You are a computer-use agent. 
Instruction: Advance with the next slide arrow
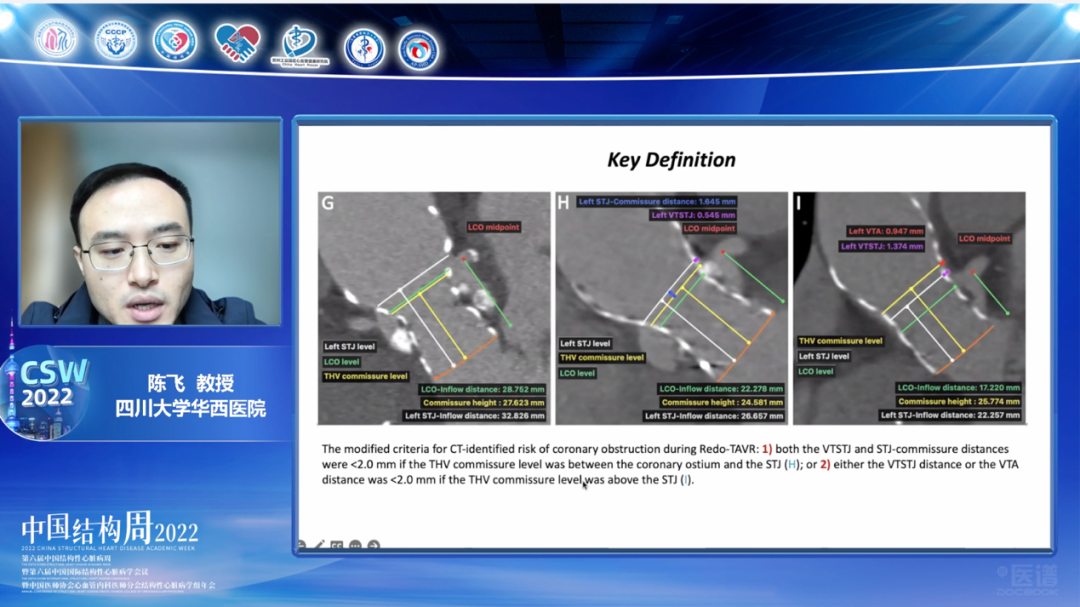coord(373,546)
